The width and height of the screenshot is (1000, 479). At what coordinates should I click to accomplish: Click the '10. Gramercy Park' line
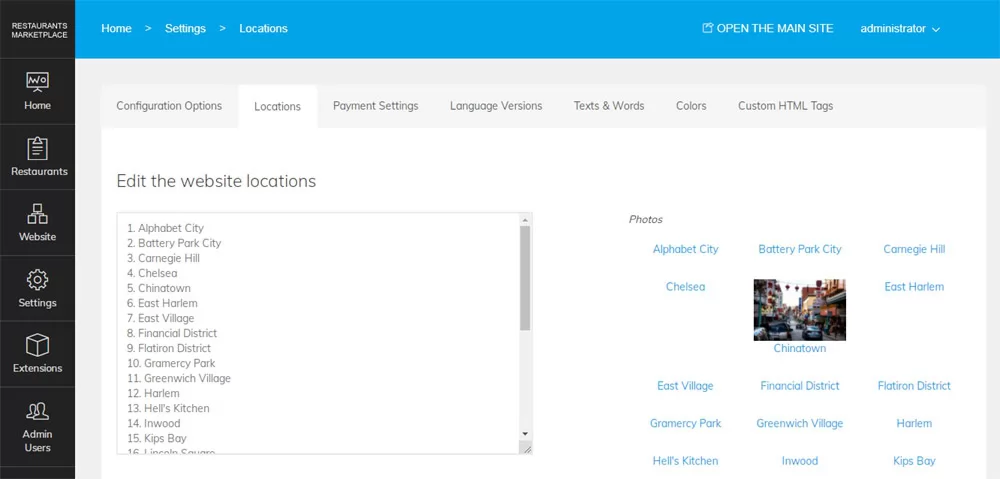172,364
